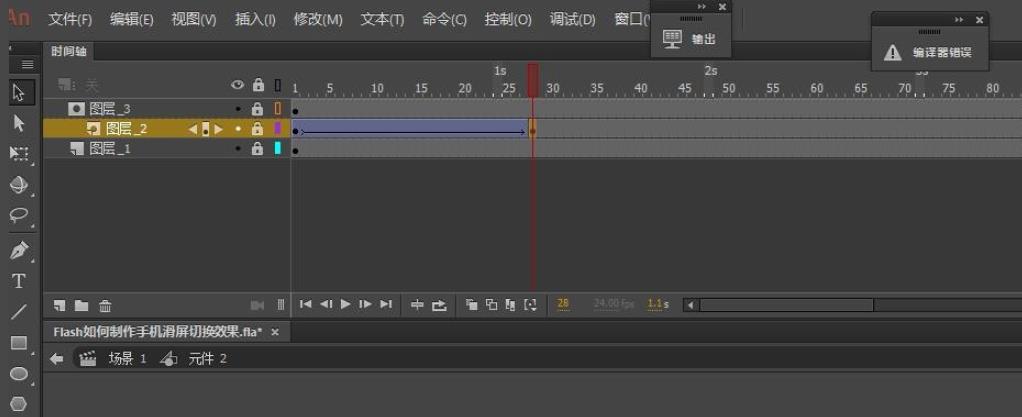Select the Line tool

(18, 311)
